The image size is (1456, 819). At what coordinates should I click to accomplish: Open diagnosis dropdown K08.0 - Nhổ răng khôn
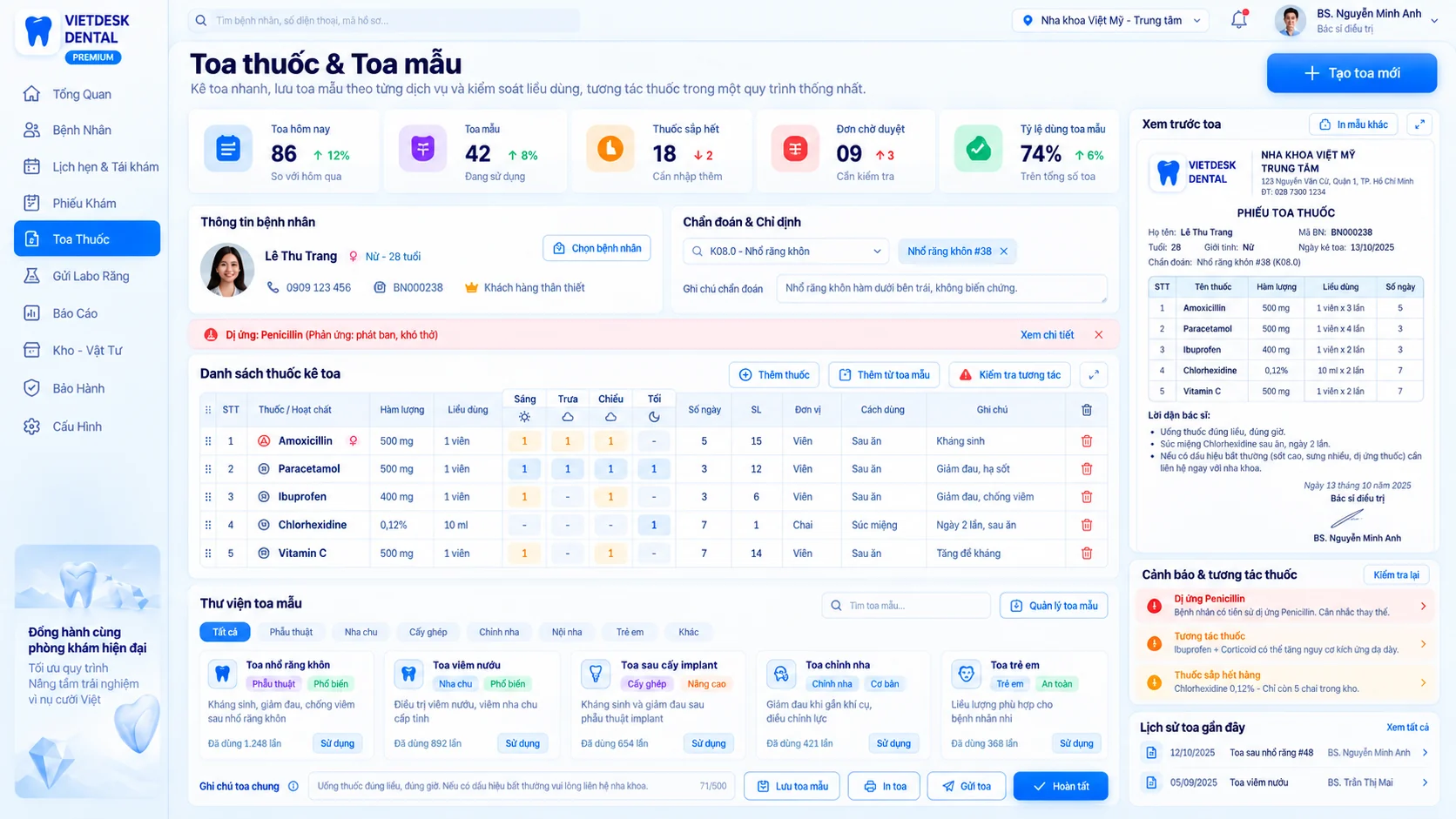785,252
